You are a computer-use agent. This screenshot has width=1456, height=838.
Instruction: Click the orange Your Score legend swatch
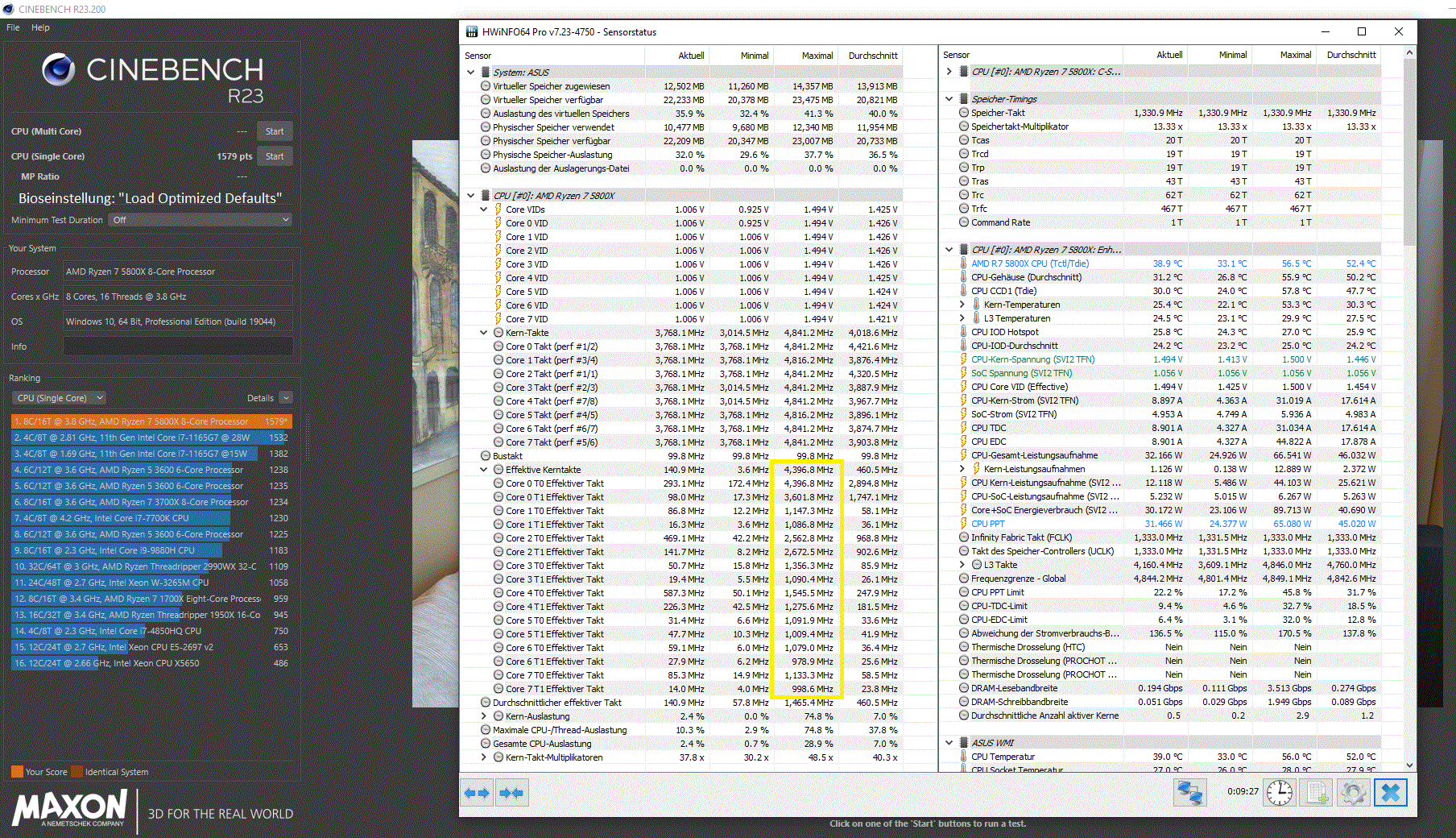click(17, 772)
